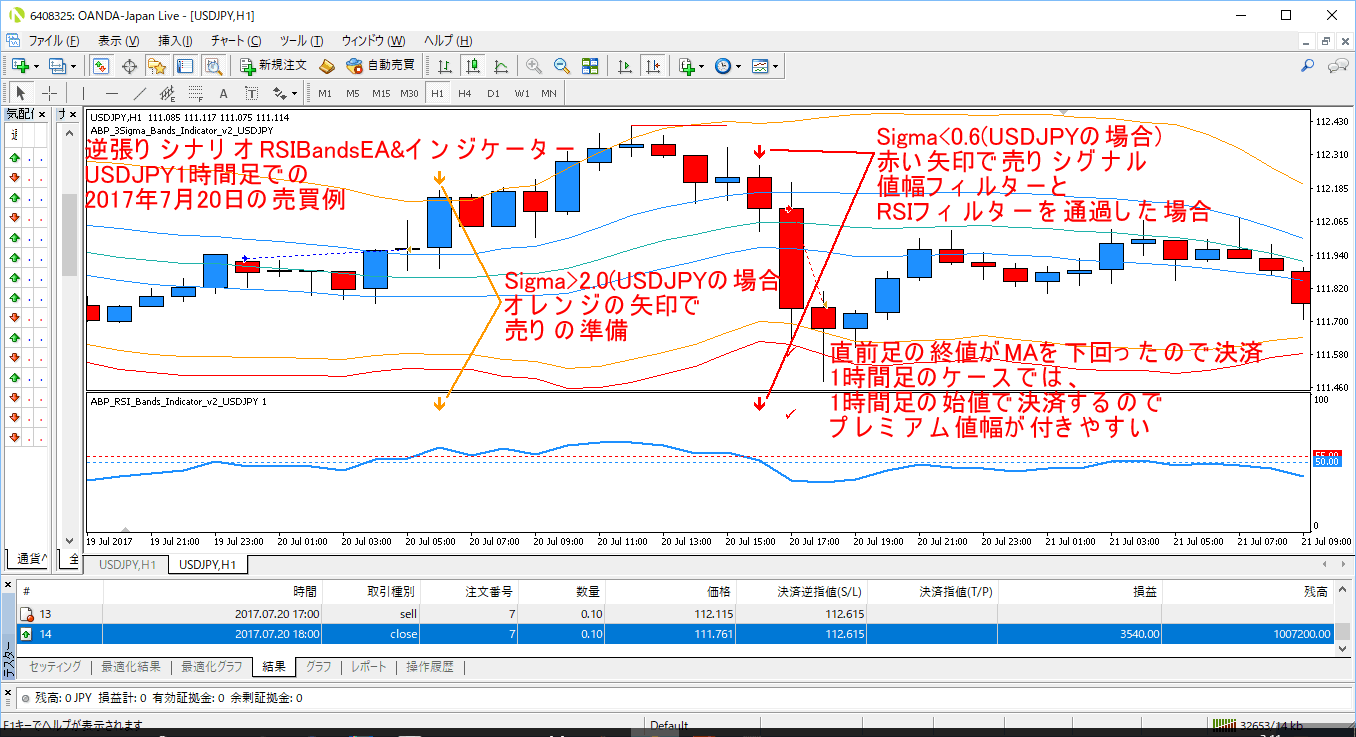Select the Horizontal Line tool
Screen dimensions: 1356x737
pyautogui.click(x=112, y=93)
